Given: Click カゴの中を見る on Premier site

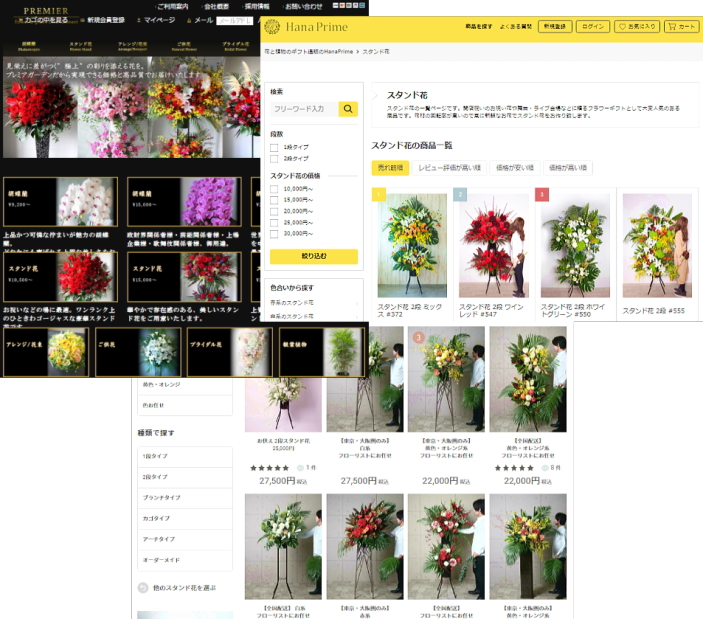Looking at the screenshot, I should coord(46,20).
